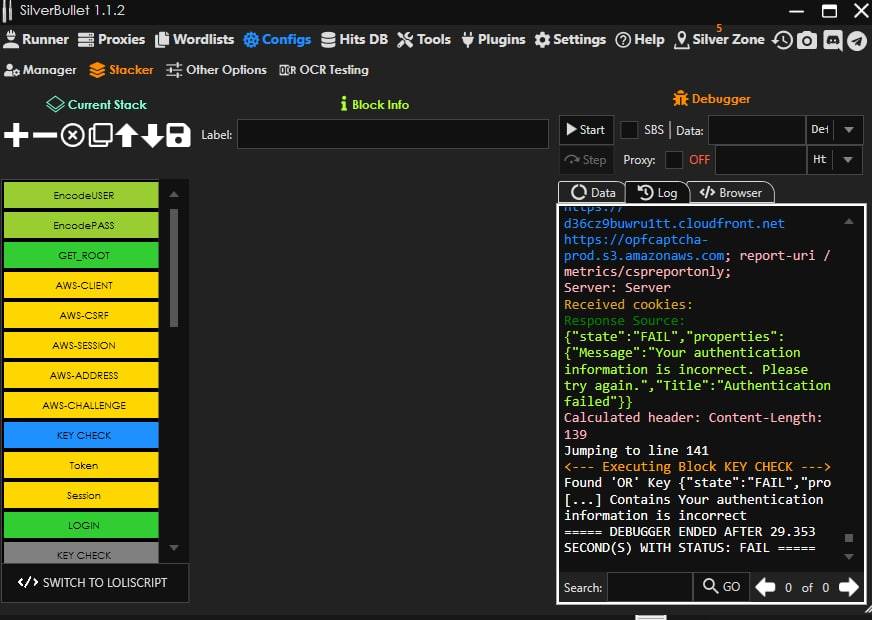
Task: Click the block stack list scrollbar
Action: [174, 268]
